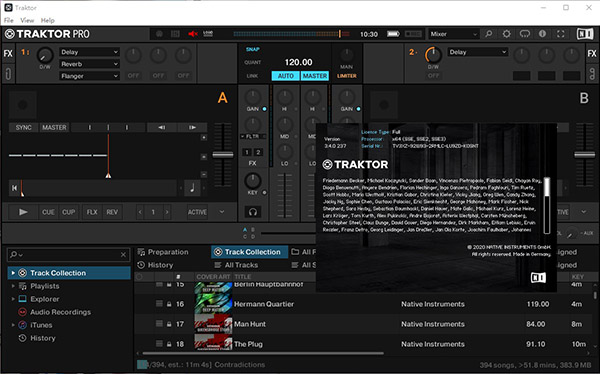Toggle fullscreen mode icon in header
The height and width of the screenshot is (374, 600).
point(561,34)
